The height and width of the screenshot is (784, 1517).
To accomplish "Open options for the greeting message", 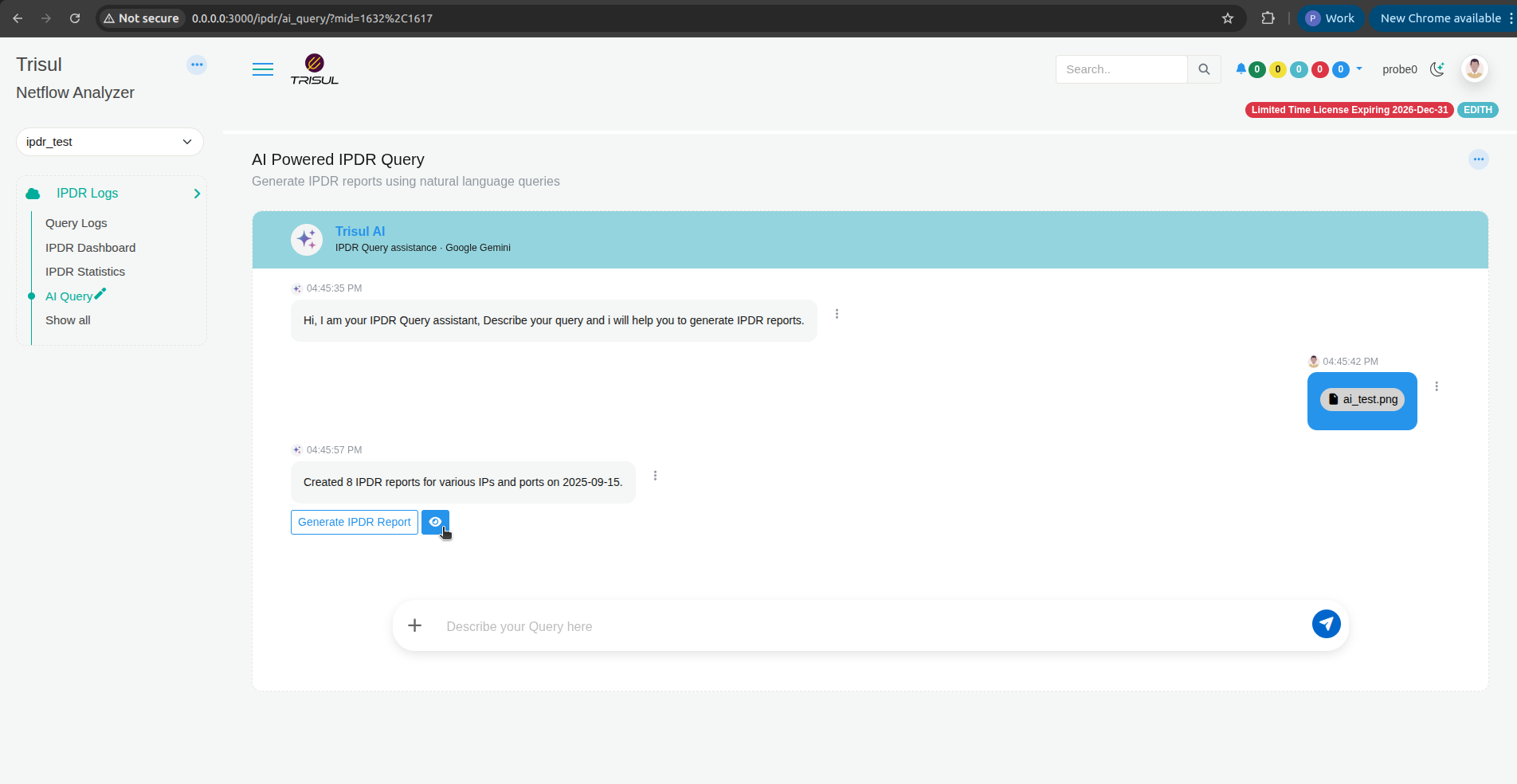I will coord(837,314).
